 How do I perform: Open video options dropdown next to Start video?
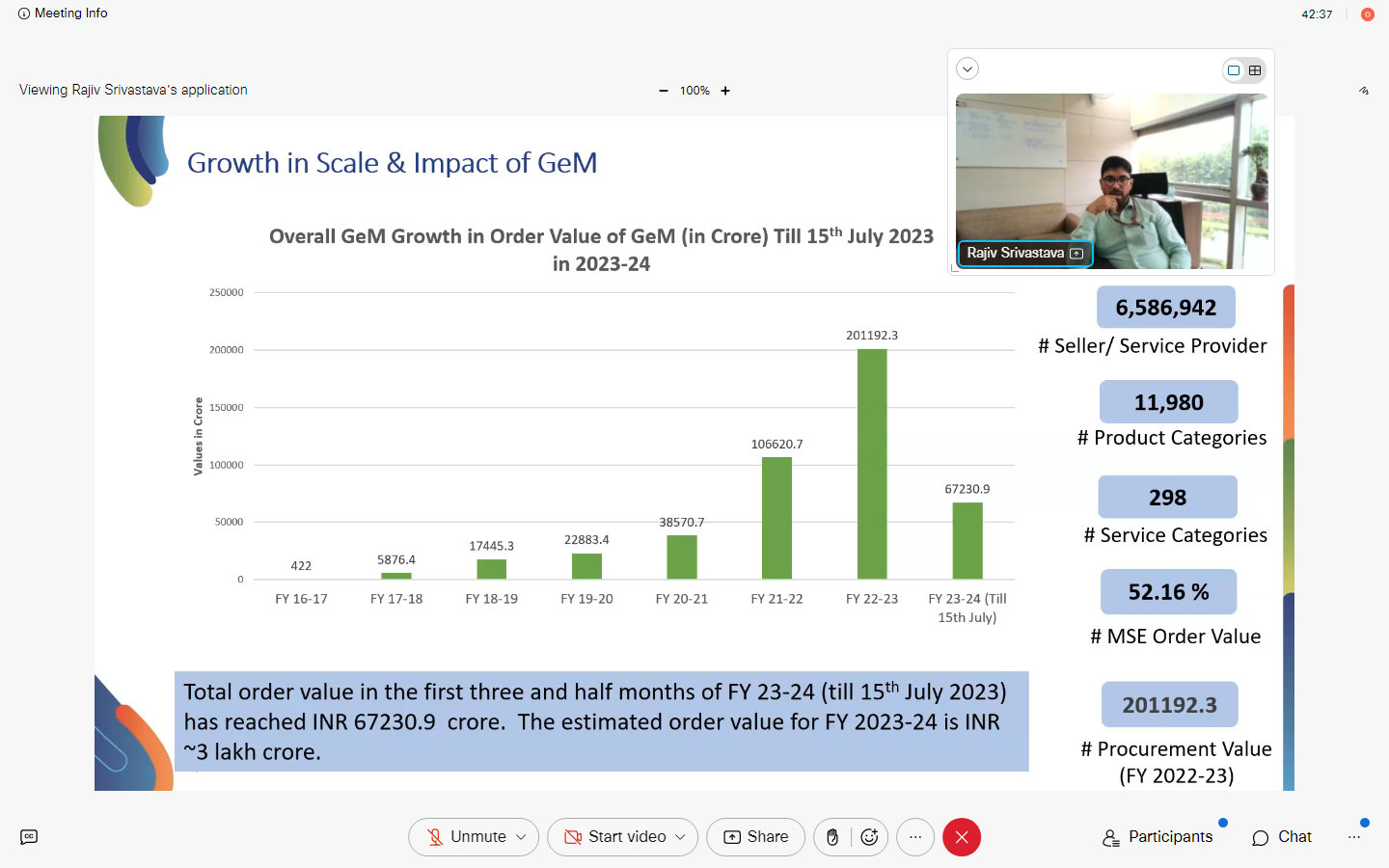(x=681, y=837)
